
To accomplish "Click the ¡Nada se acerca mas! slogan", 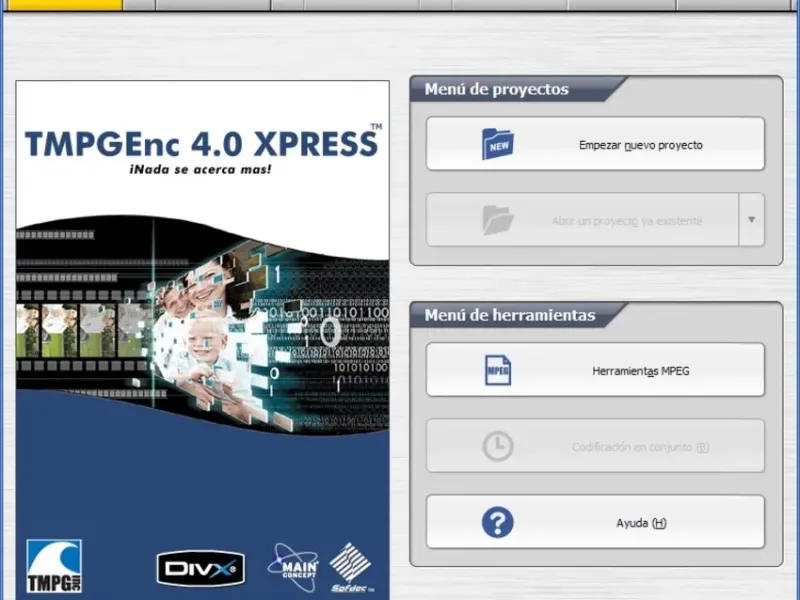I will point(200,169).
